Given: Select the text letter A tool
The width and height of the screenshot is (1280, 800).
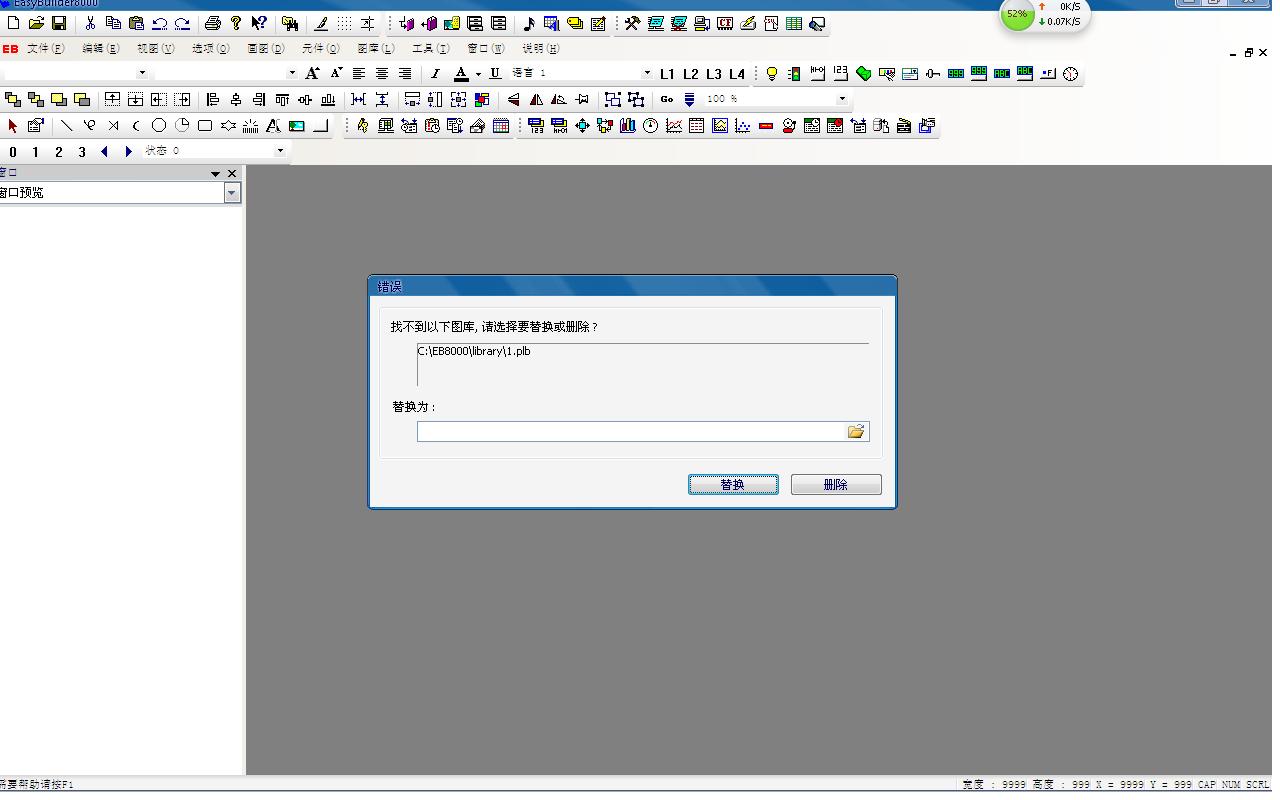Looking at the screenshot, I should coord(273,126).
